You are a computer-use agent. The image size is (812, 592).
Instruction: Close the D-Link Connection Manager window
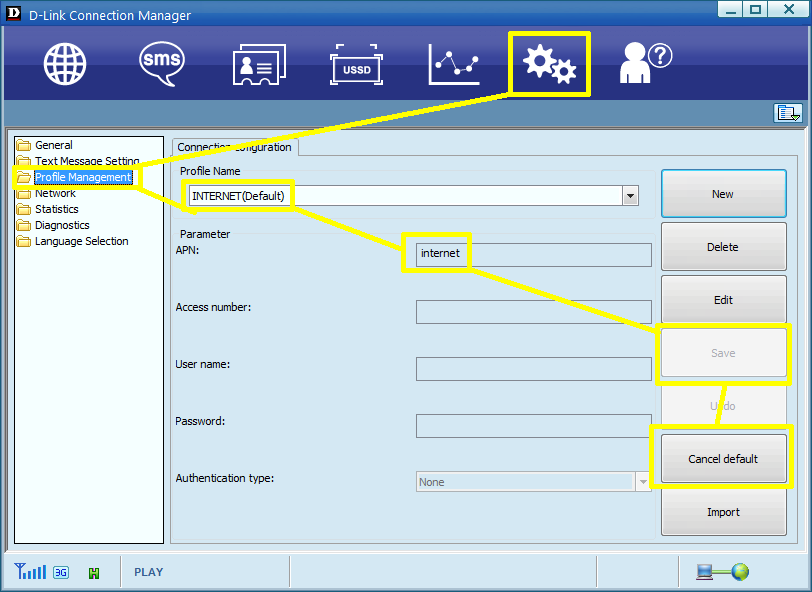point(789,9)
